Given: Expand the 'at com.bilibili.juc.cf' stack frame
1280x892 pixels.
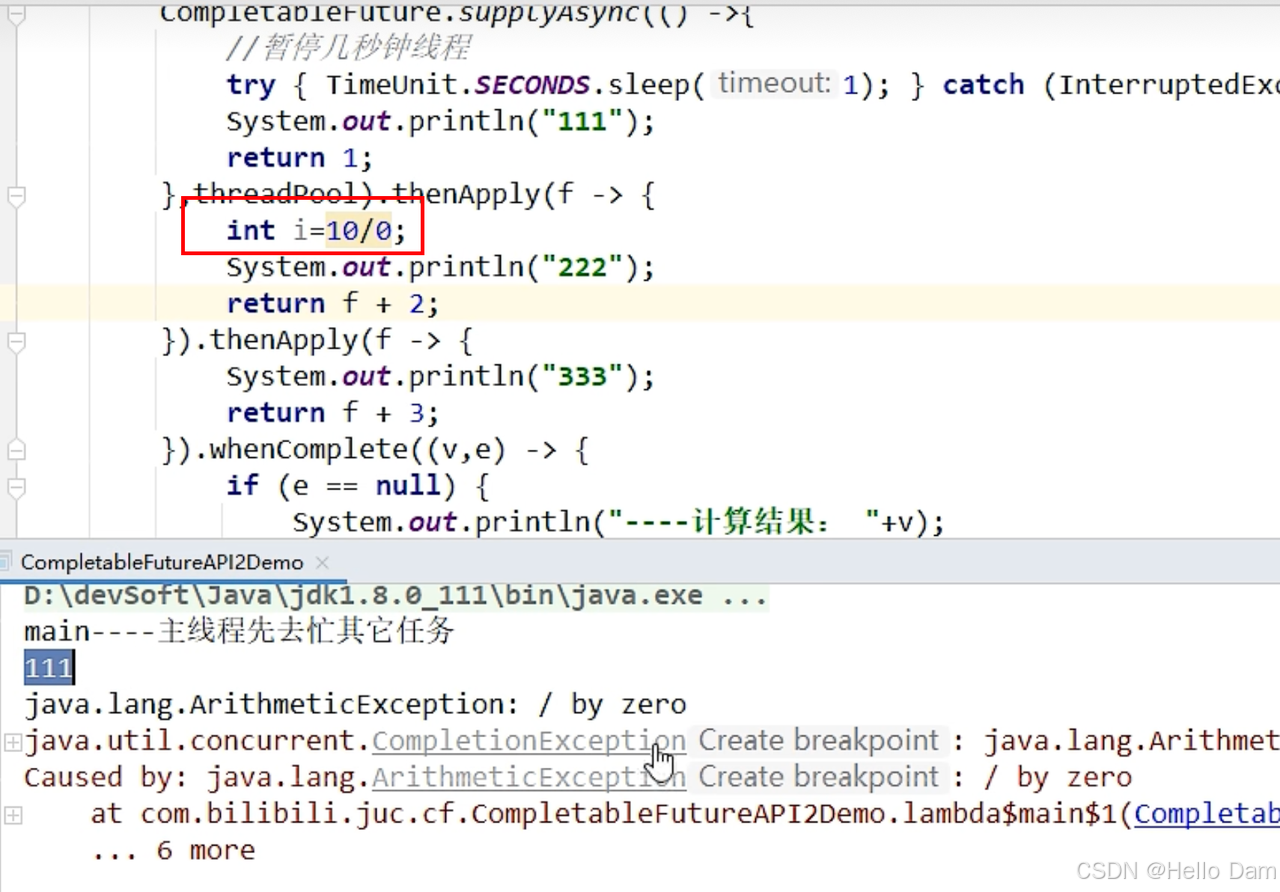Looking at the screenshot, I should click(x=12, y=815).
